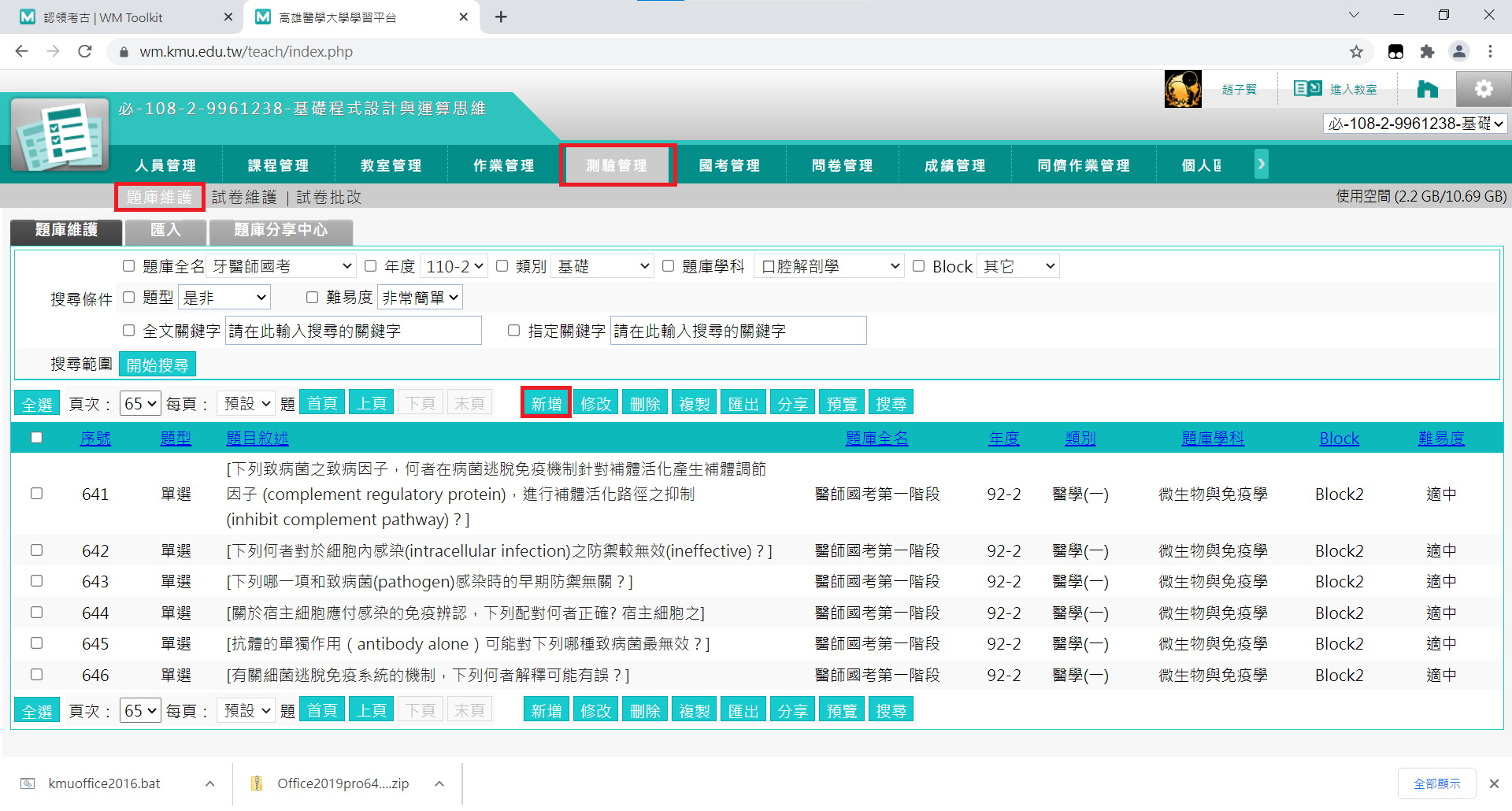
Task: Check the row 641 checkbox
Action: (x=36, y=494)
